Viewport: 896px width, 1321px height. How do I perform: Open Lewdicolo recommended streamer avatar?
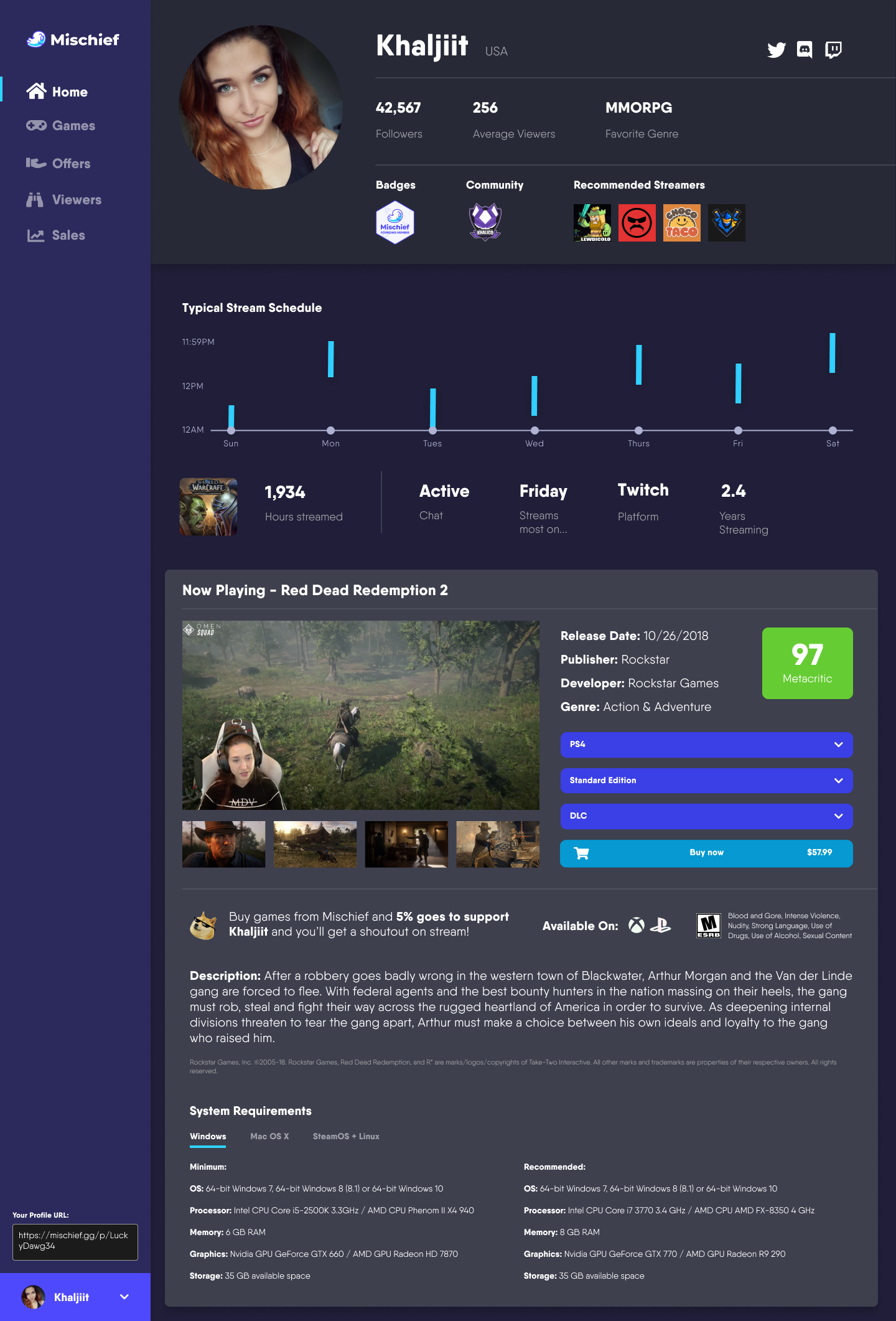click(x=592, y=223)
